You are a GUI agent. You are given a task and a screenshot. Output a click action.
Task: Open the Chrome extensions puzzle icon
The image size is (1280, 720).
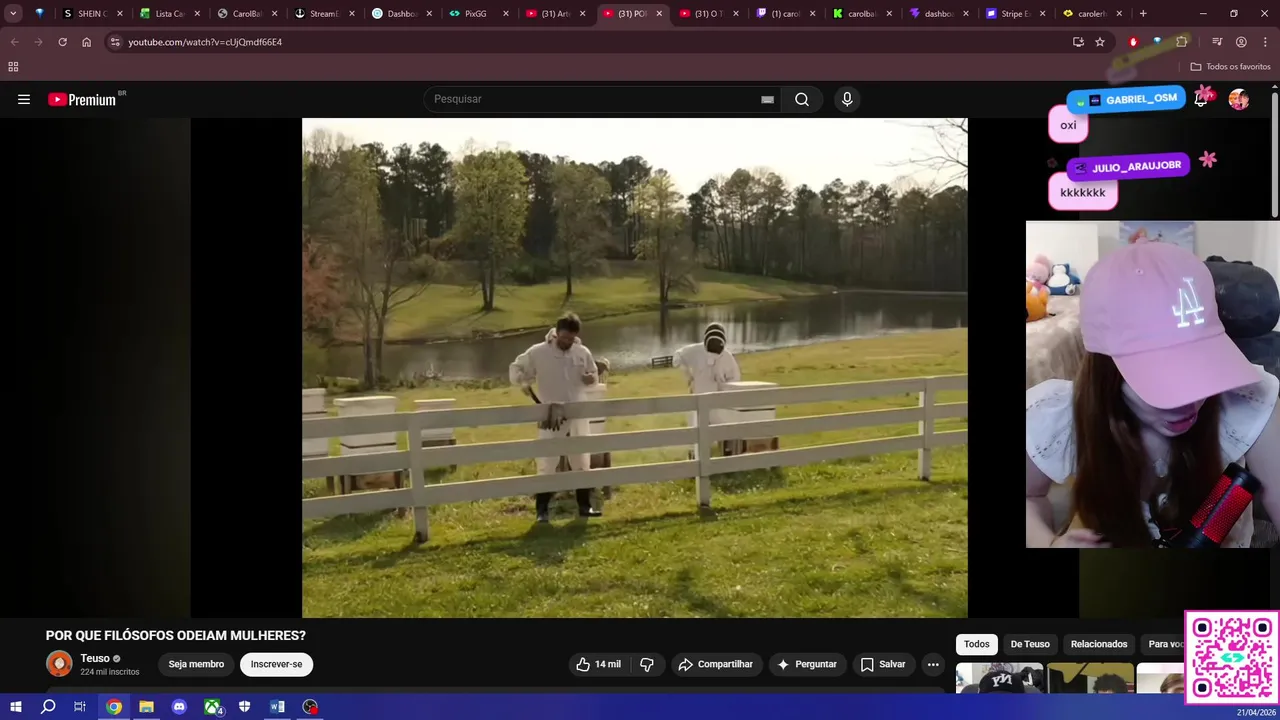click(1182, 42)
